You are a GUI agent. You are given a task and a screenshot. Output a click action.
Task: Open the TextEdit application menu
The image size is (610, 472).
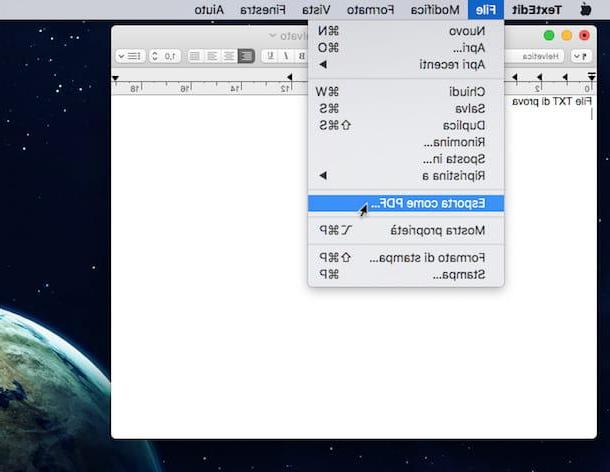(537, 10)
